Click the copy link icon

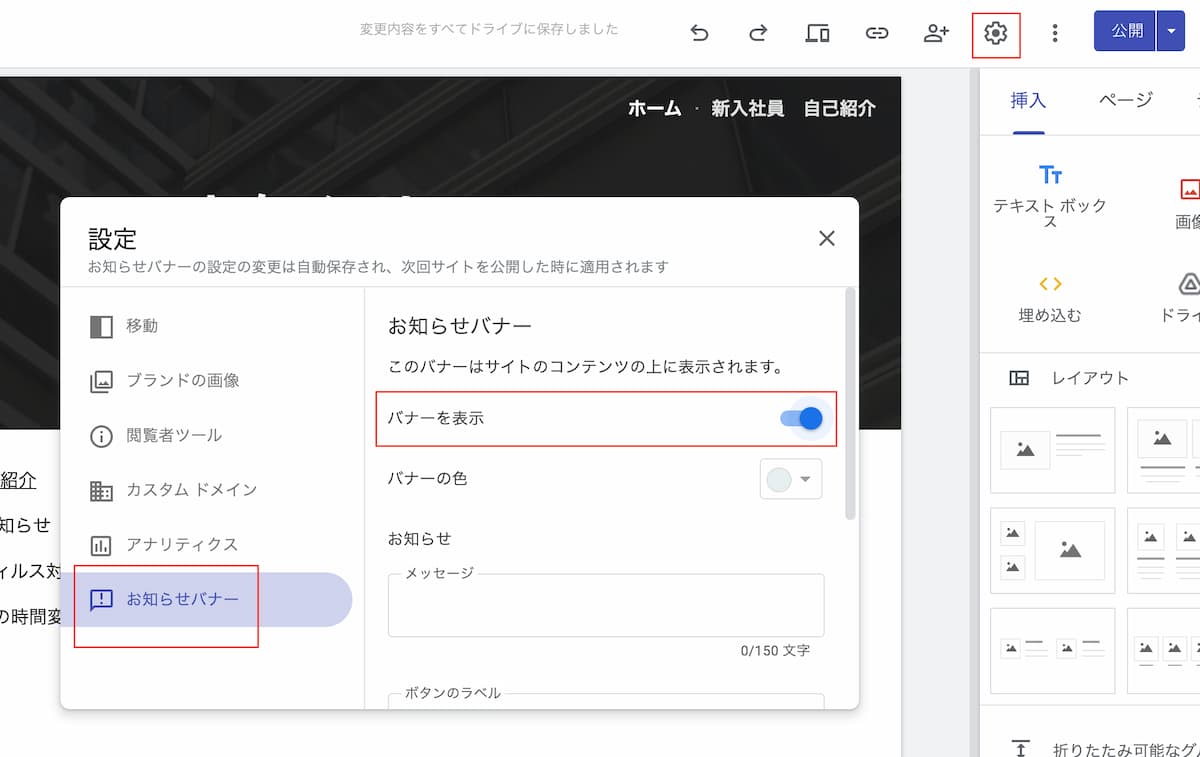[876, 33]
